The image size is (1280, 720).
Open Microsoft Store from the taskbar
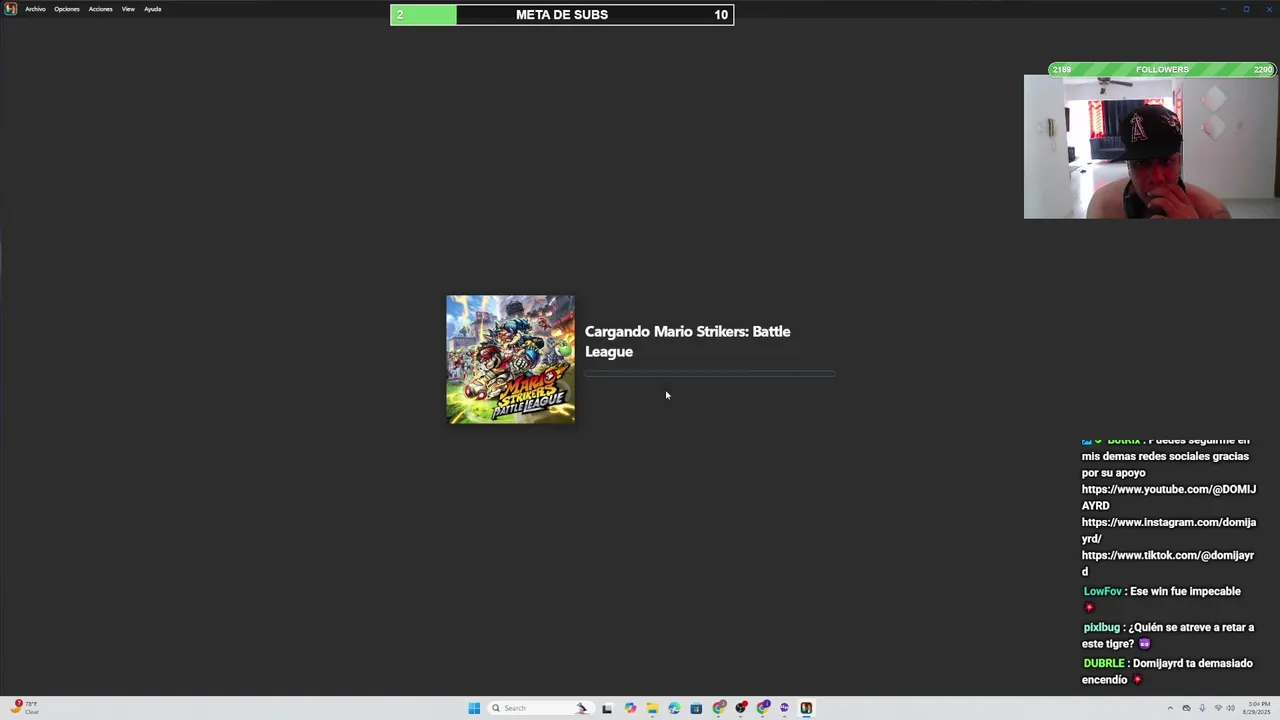pyautogui.click(x=696, y=708)
